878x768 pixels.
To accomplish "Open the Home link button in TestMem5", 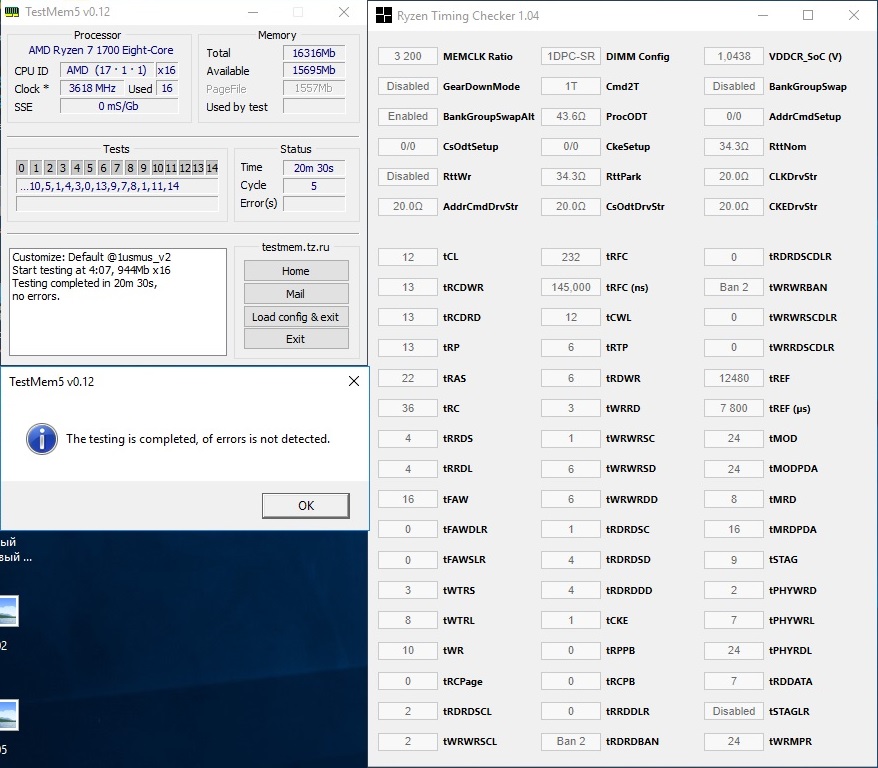I will (296, 271).
